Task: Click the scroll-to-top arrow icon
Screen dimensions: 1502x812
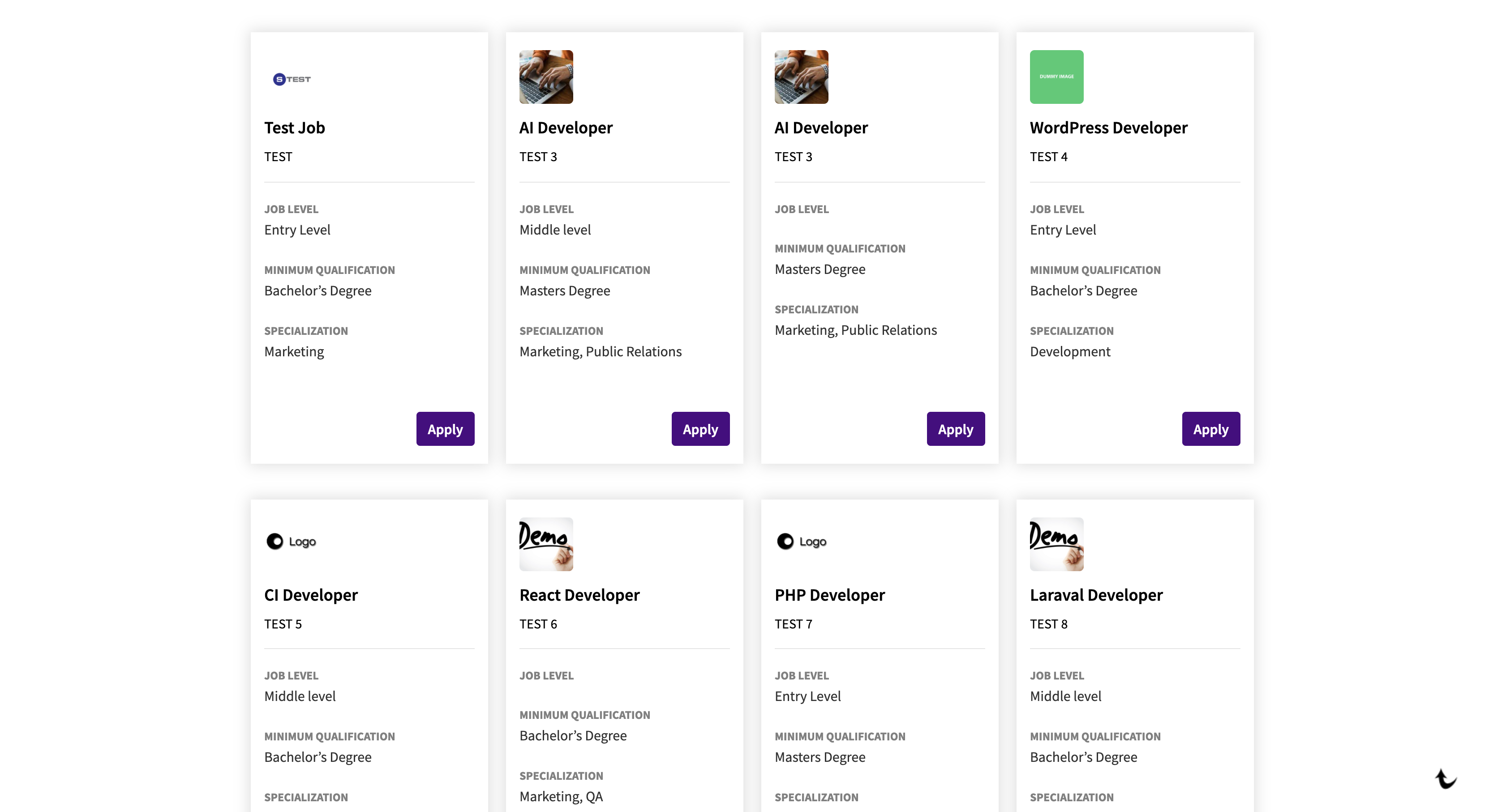Action: click(1446, 779)
